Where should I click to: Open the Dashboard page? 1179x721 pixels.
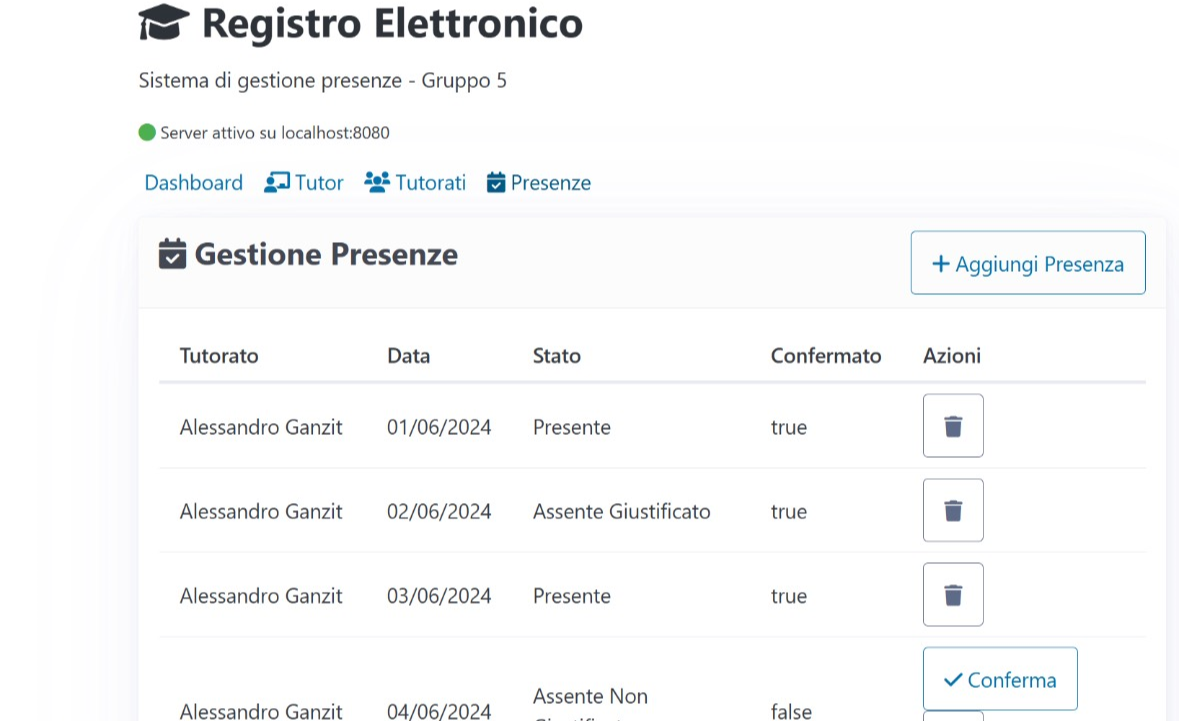(x=193, y=183)
